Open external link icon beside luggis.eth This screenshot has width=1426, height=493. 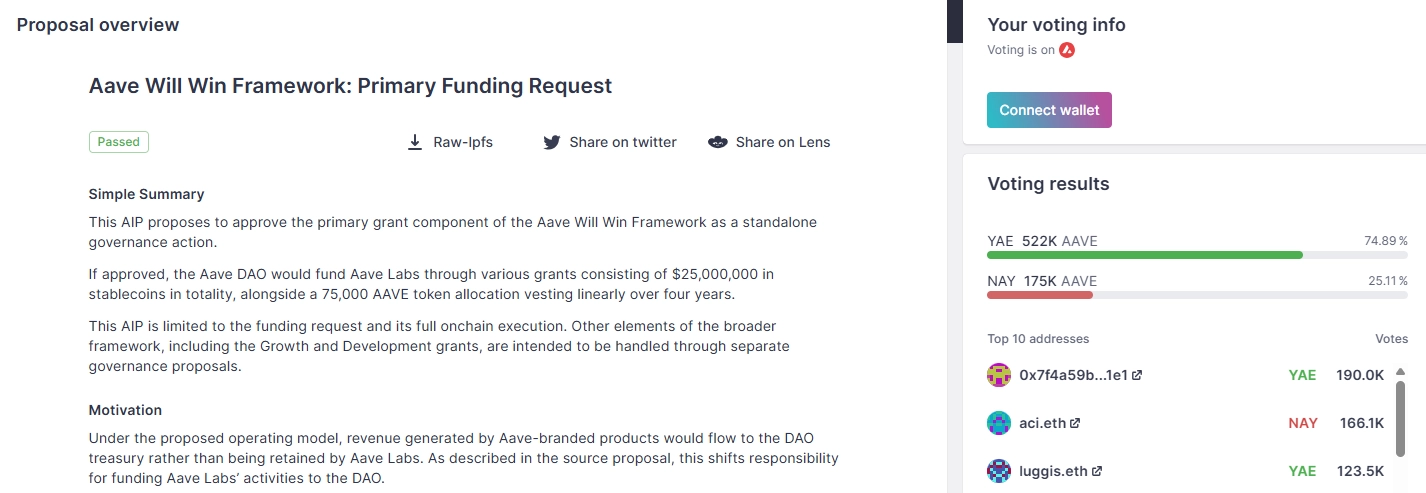pos(1097,471)
